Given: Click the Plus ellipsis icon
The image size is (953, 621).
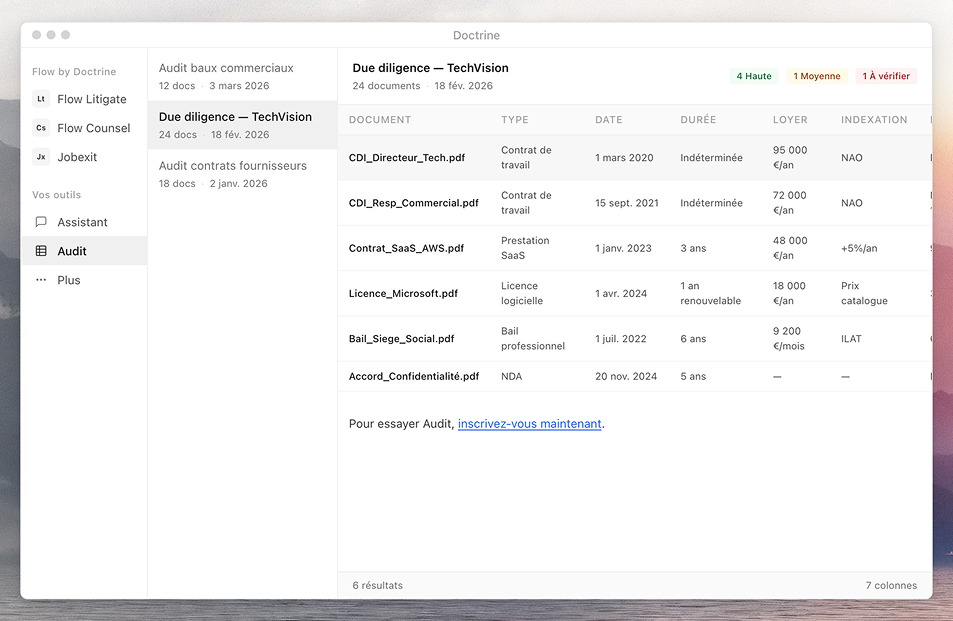Looking at the screenshot, I should [41, 280].
